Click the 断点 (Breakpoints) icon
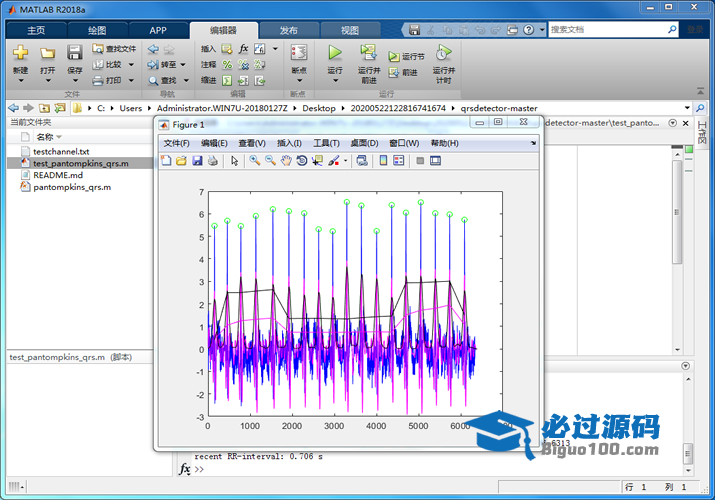This screenshot has width=715, height=500. point(299,52)
